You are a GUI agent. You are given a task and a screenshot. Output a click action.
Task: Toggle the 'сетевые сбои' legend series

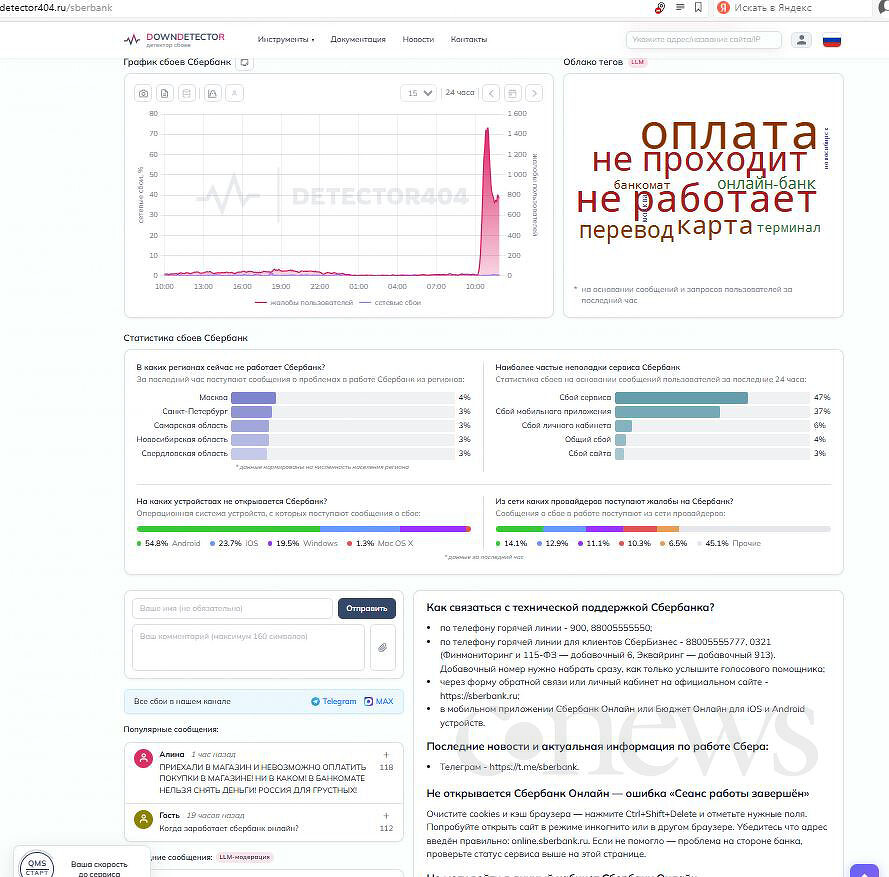point(389,302)
